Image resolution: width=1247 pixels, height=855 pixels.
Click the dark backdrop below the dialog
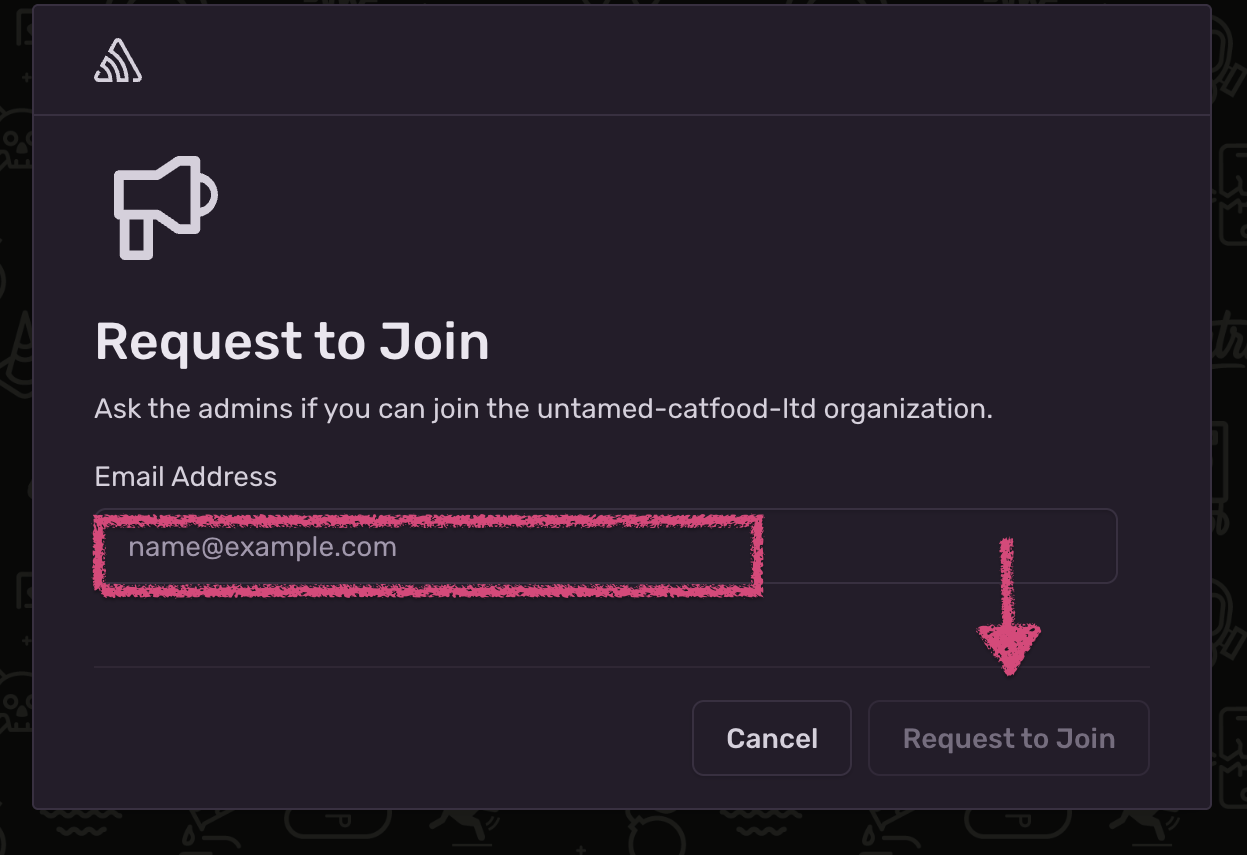click(x=621, y=832)
